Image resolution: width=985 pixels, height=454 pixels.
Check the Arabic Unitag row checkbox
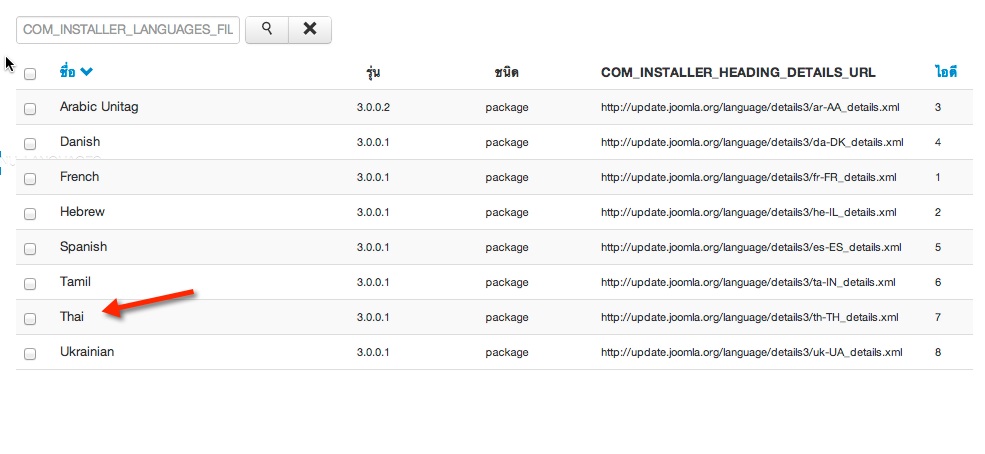point(30,109)
